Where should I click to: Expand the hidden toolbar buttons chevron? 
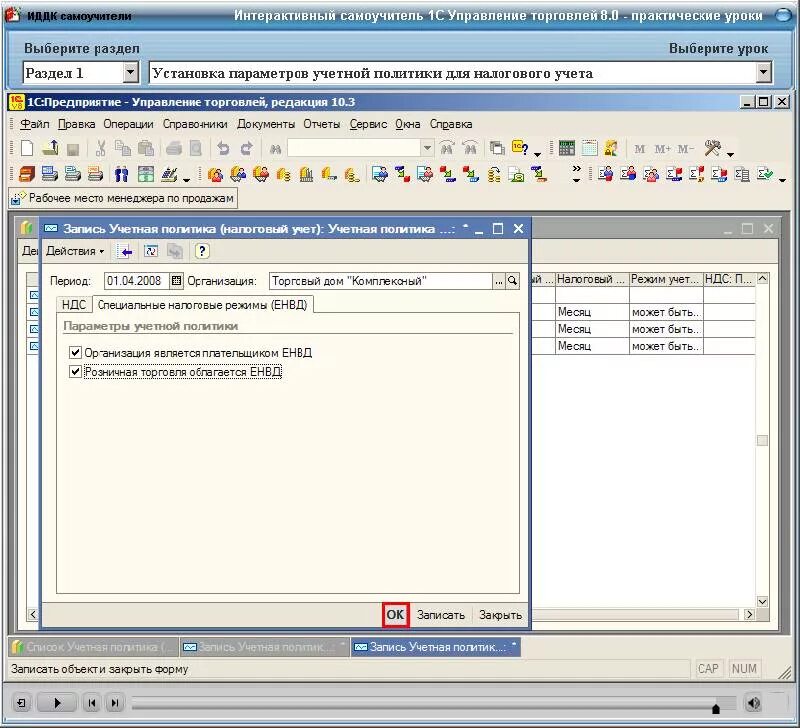tap(577, 173)
